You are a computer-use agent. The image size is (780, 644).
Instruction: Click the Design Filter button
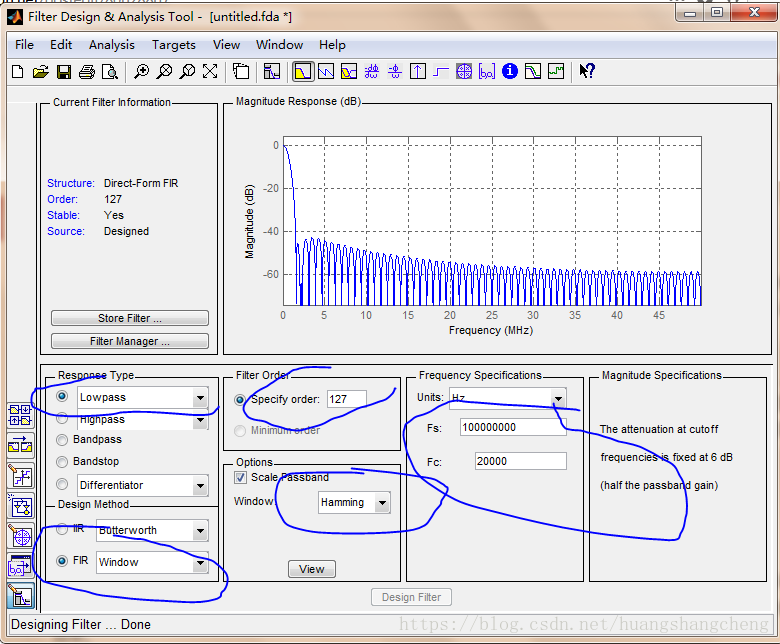[411, 597]
